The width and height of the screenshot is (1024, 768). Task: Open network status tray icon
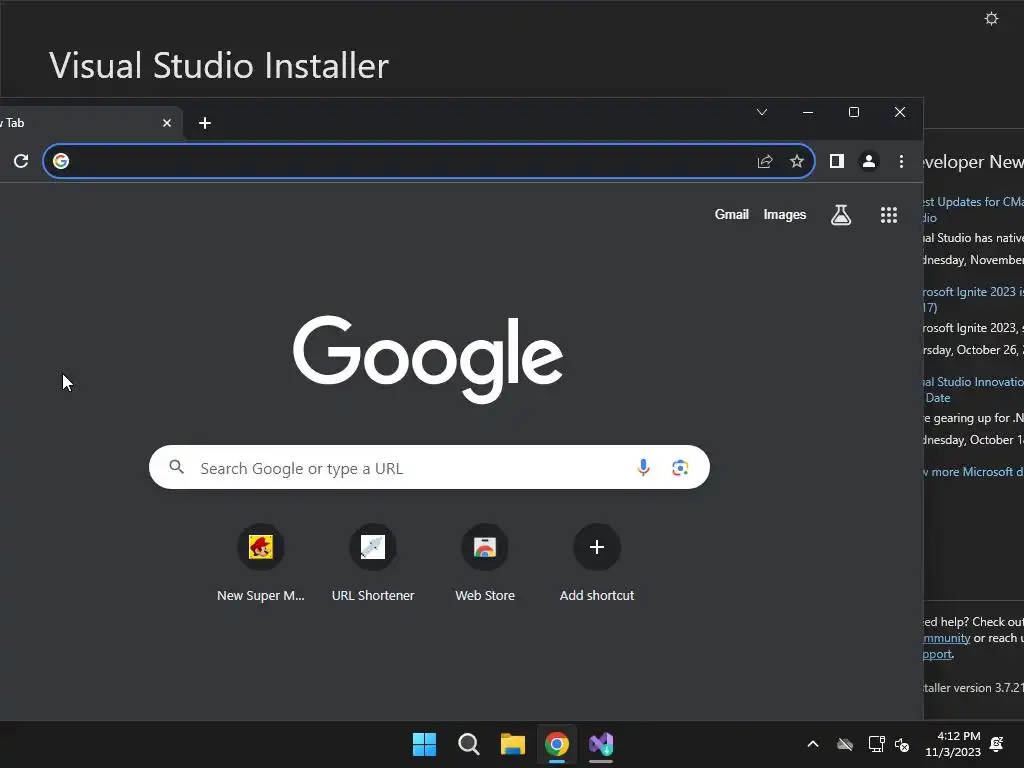(876, 744)
